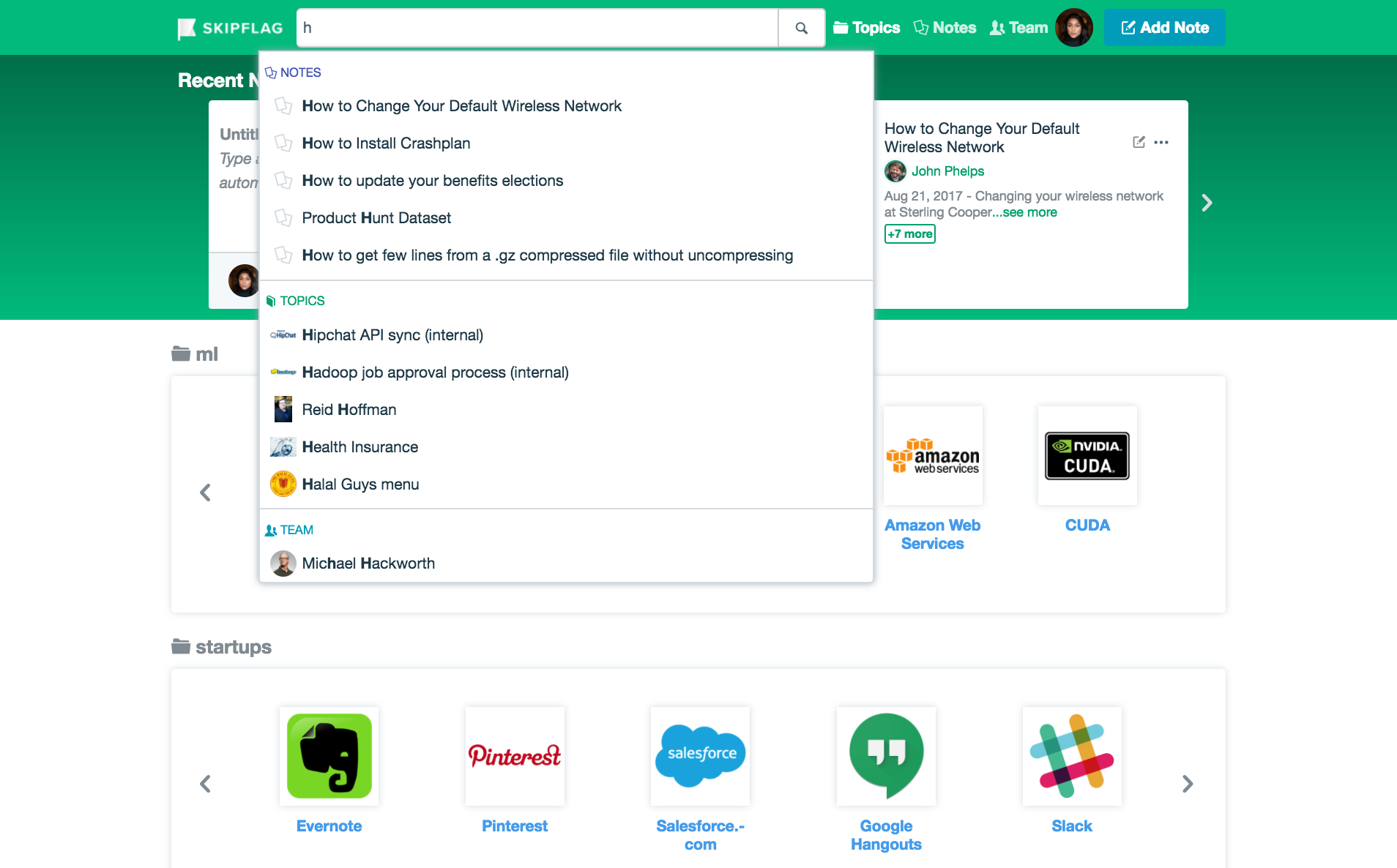Open the ml folder heading
The width and height of the screenshot is (1397, 868).
pyautogui.click(x=195, y=354)
